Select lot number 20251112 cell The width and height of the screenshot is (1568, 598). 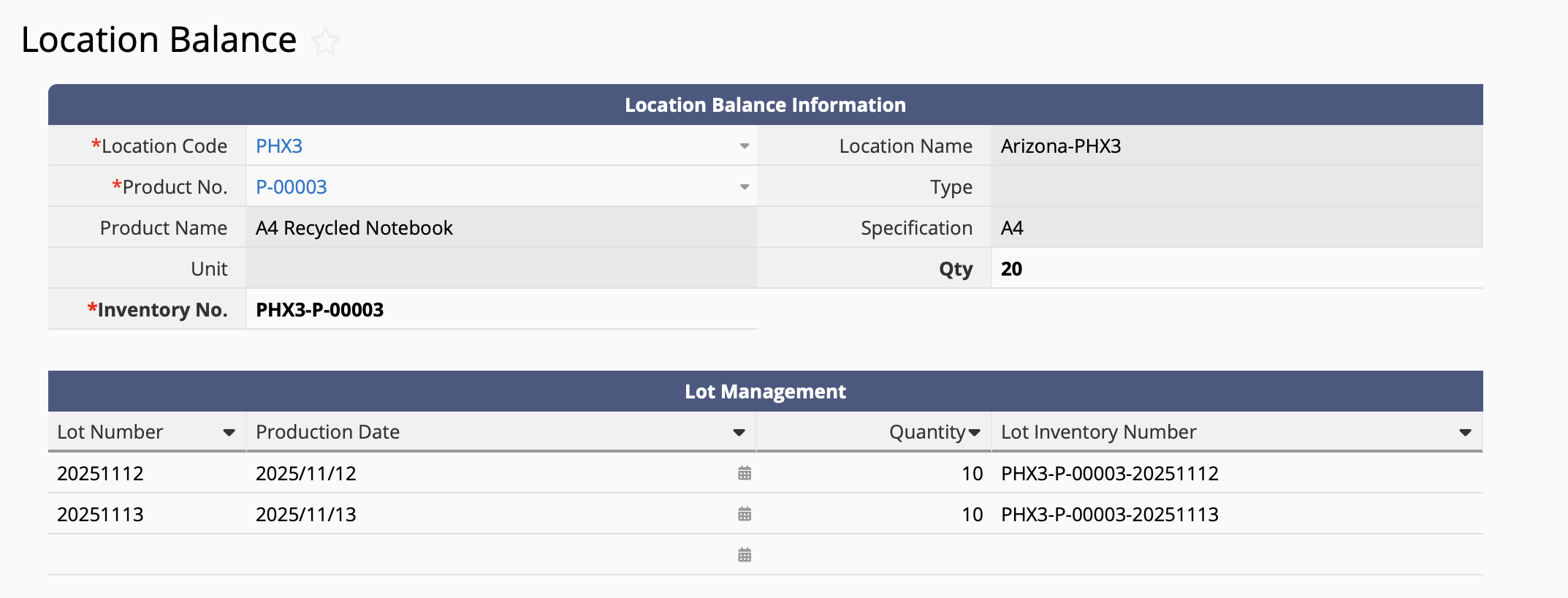101,474
